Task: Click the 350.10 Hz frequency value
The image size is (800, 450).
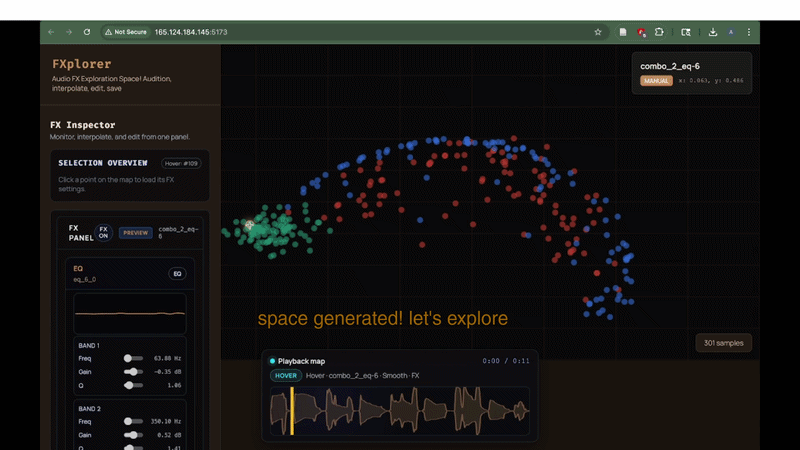Action: click(x=166, y=421)
